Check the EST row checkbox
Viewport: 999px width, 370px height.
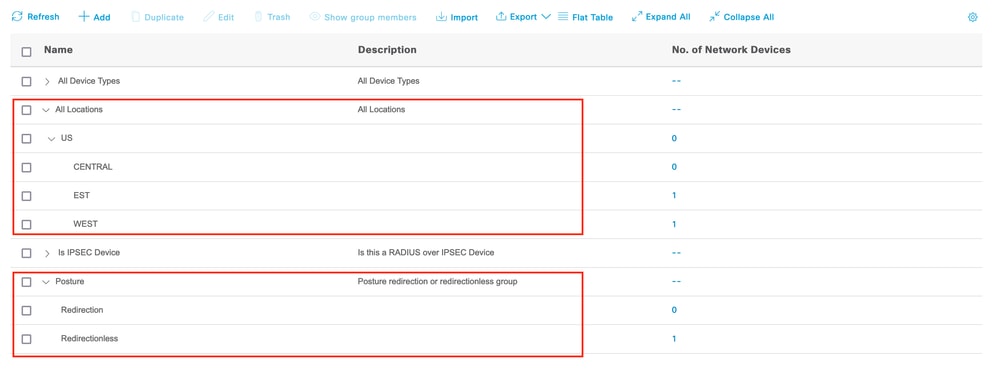tap(26, 196)
